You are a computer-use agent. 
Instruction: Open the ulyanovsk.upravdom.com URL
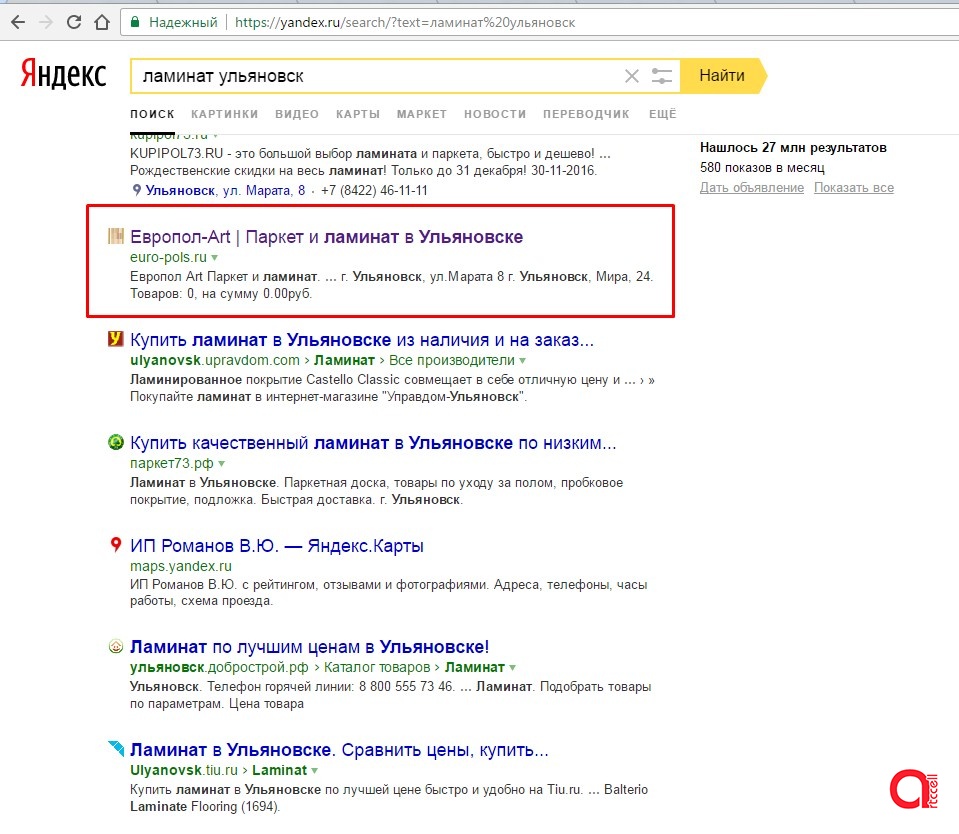(215, 360)
